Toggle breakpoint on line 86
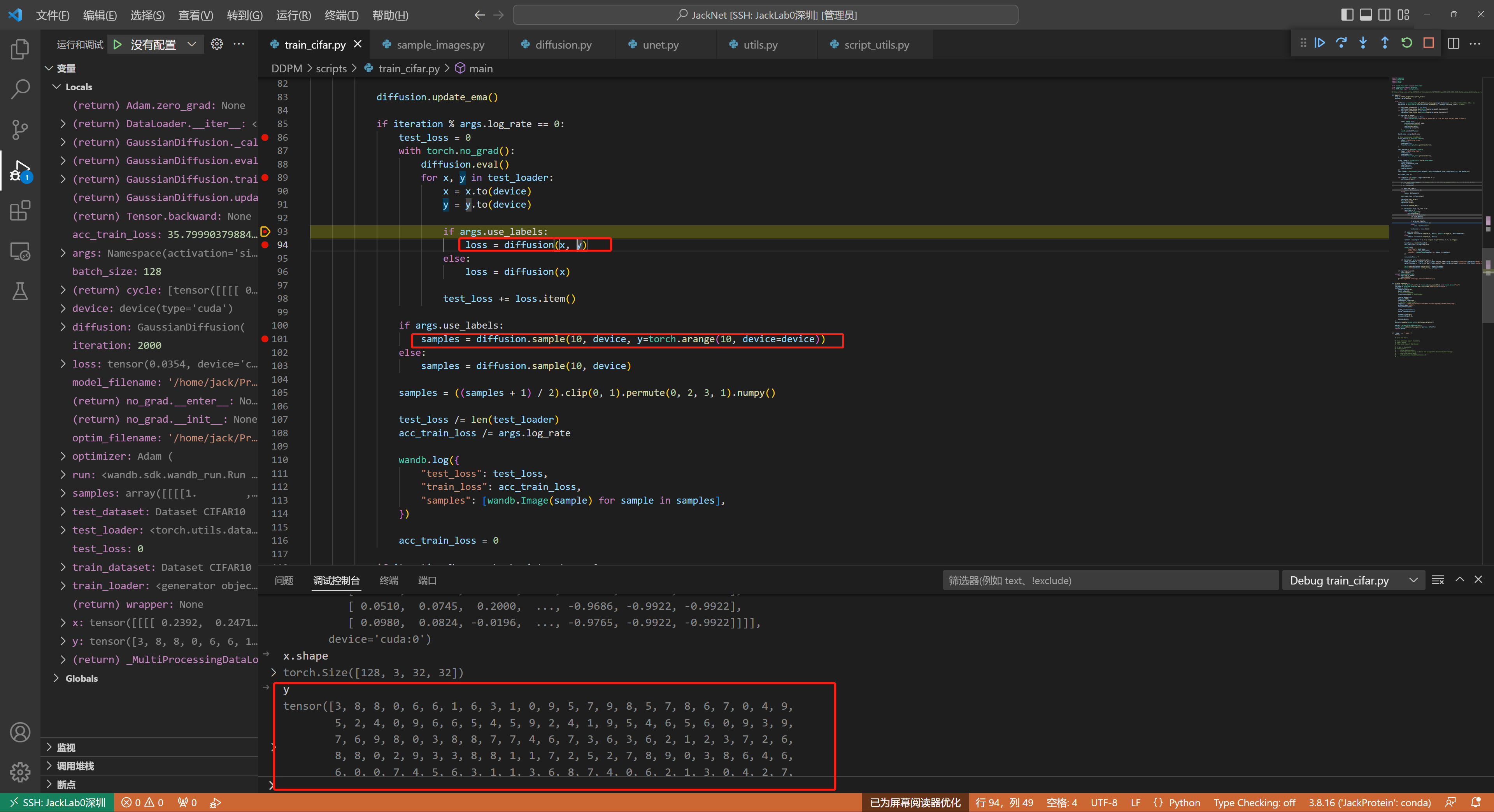1494x812 pixels. [x=265, y=137]
